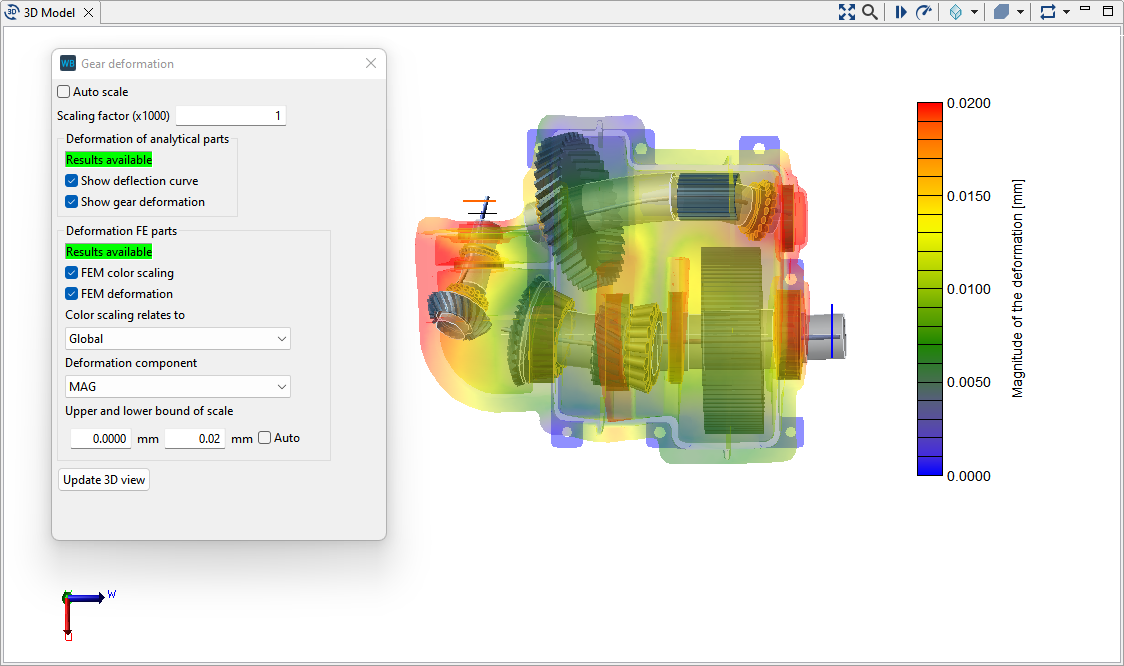This screenshot has width=1124, height=666.
Task: Click the 3D Model tab icon
Action: (x=11, y=13)
